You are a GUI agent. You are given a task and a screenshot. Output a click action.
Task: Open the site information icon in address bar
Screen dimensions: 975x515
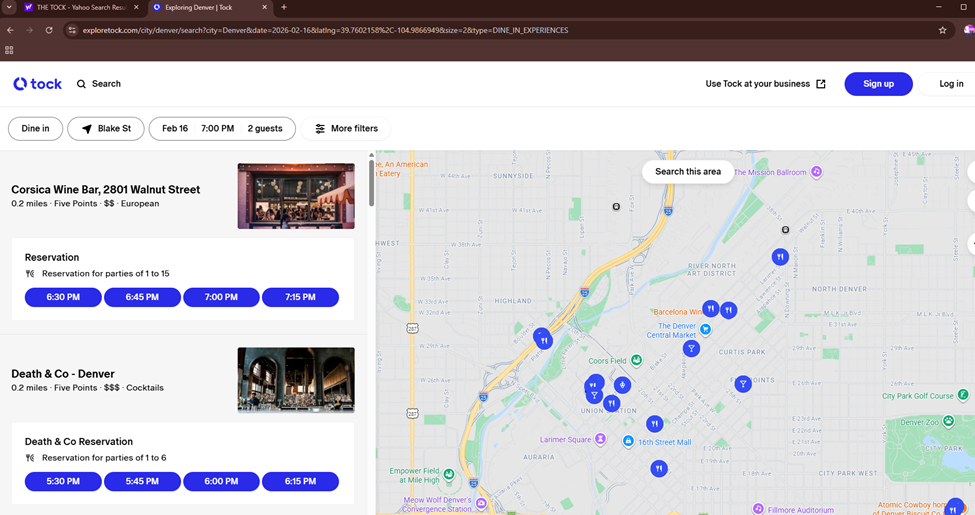point(72,30)
